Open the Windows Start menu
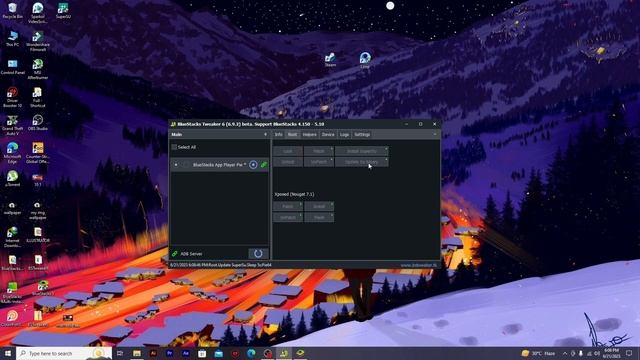 [x=7, y=353]
